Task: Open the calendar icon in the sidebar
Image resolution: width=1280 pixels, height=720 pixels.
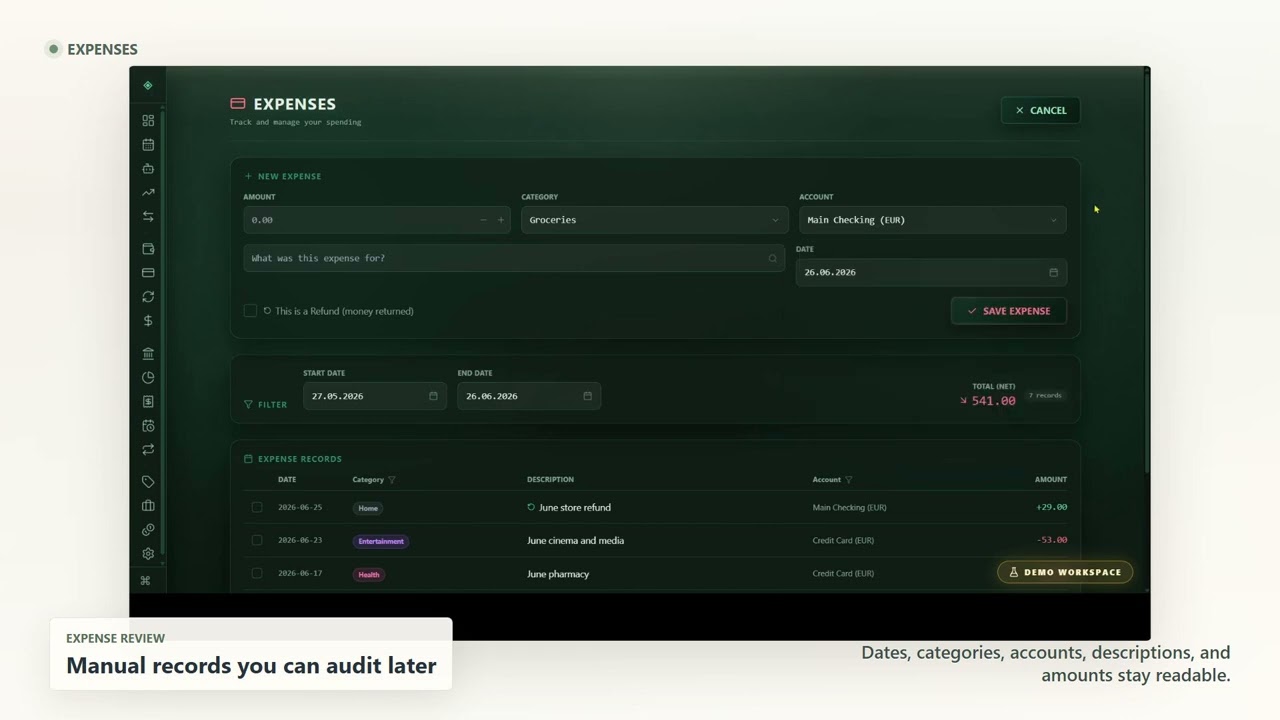Action: pyautogui.click(x=148, y=145)
